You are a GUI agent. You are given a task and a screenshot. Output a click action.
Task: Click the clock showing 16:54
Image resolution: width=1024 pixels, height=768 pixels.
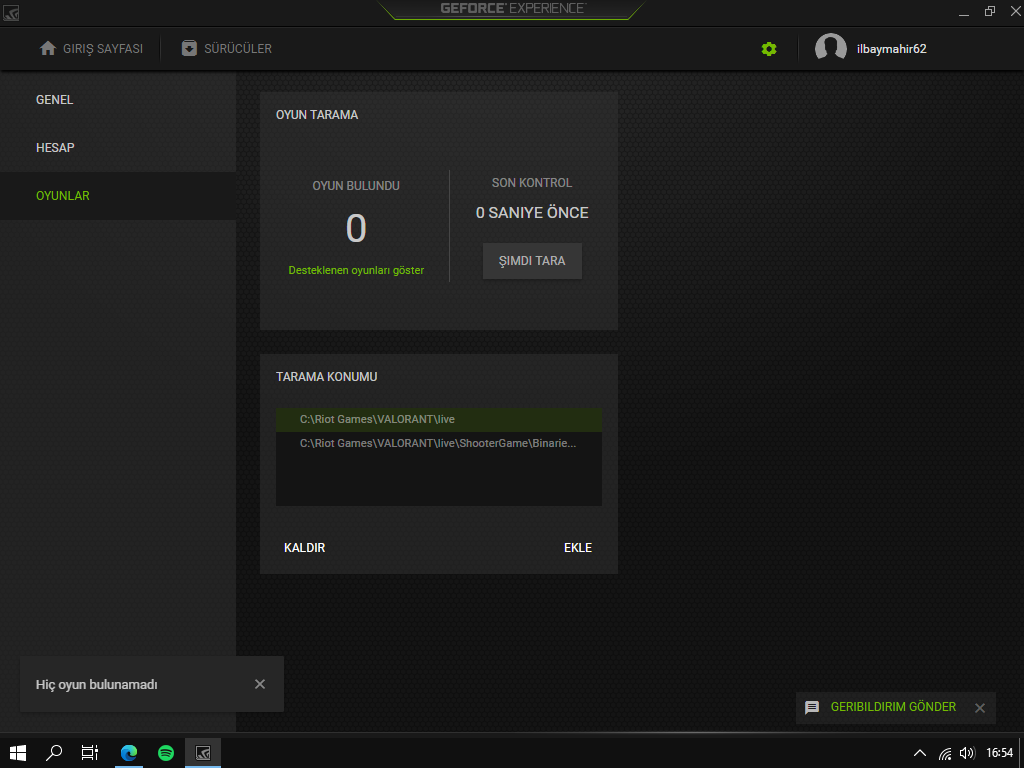tap(999, 753)
